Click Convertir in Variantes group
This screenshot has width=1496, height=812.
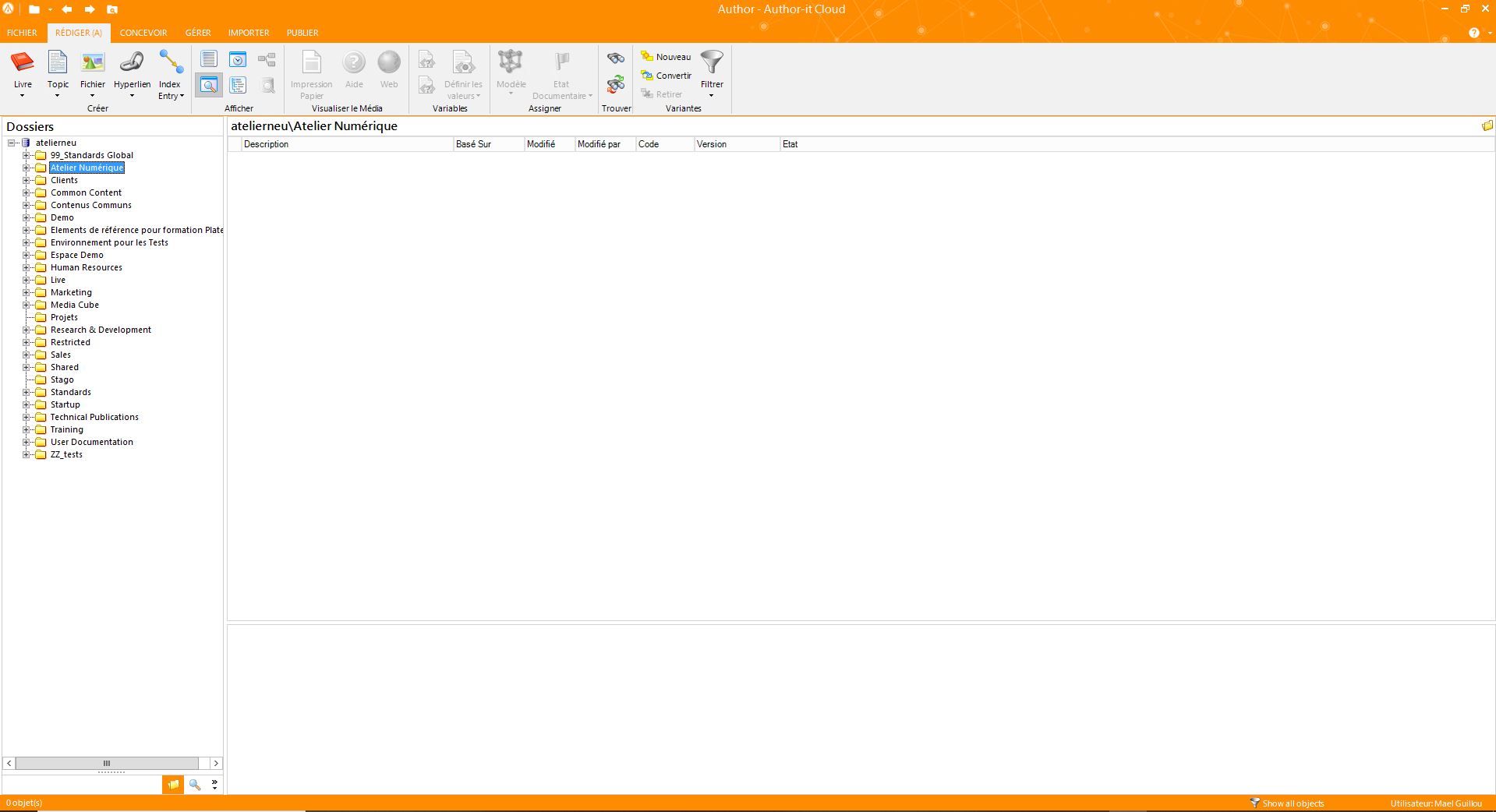point(666,76)
